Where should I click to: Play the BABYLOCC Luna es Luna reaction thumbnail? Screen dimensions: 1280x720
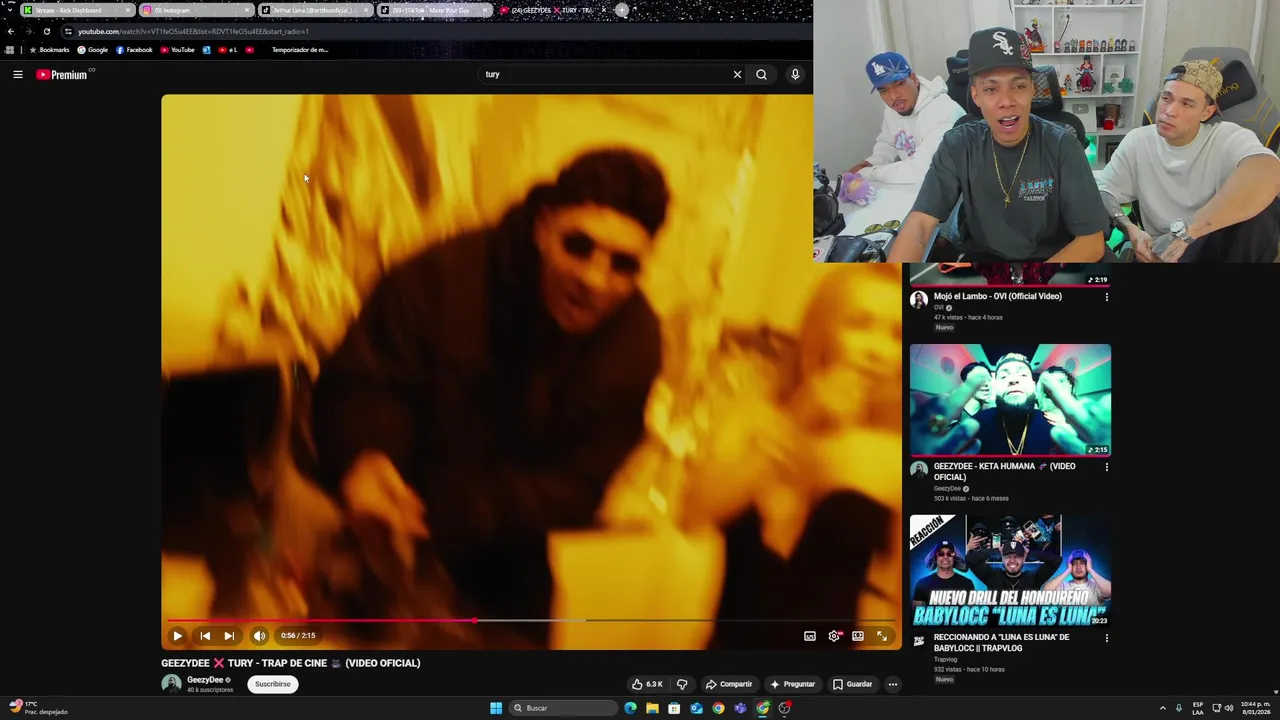1010,571
